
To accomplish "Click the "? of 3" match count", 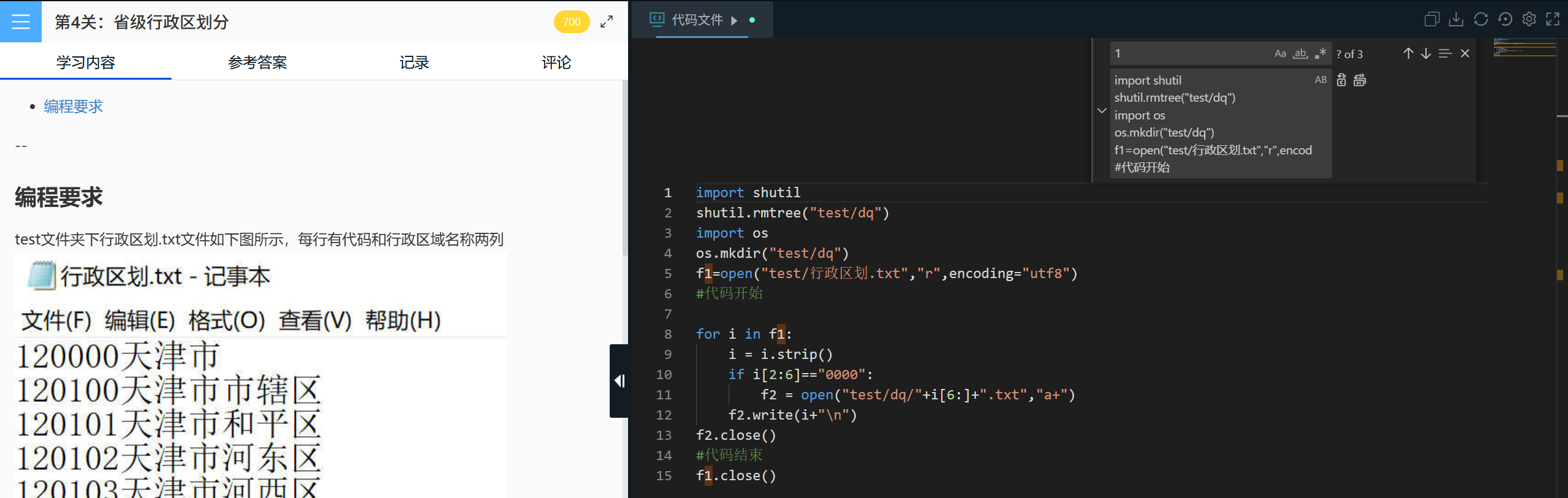I will (x=1350, y=54).
